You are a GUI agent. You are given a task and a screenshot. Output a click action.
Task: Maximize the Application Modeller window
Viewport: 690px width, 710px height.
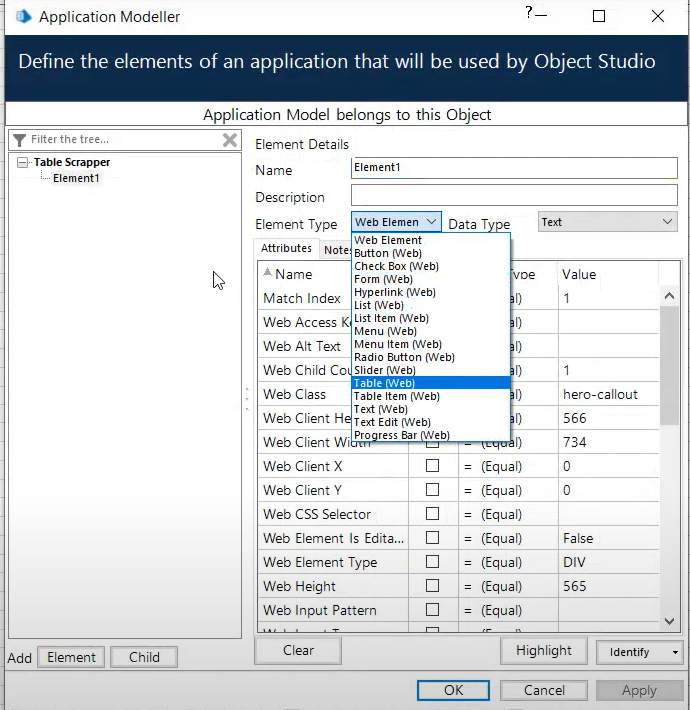(599, 16)
